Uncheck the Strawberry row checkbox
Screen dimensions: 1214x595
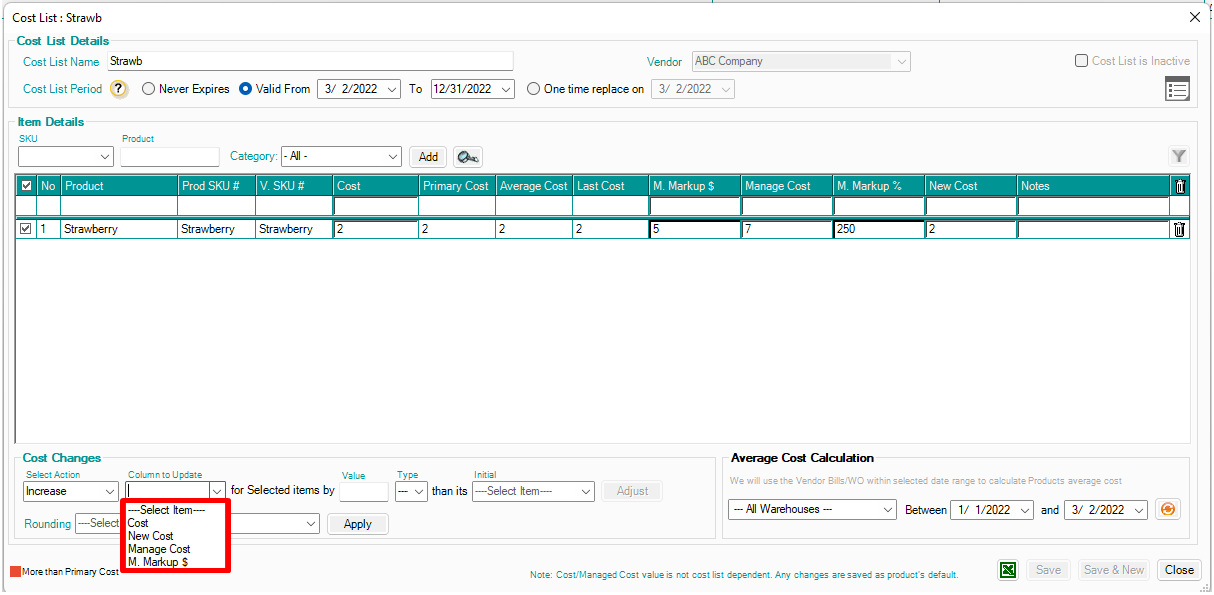coord(25,229)
